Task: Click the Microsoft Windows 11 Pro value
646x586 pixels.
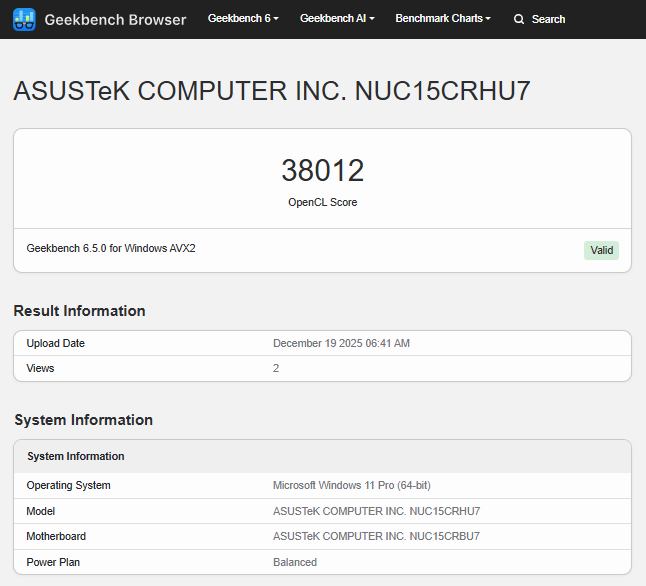Action: point(351,485)
